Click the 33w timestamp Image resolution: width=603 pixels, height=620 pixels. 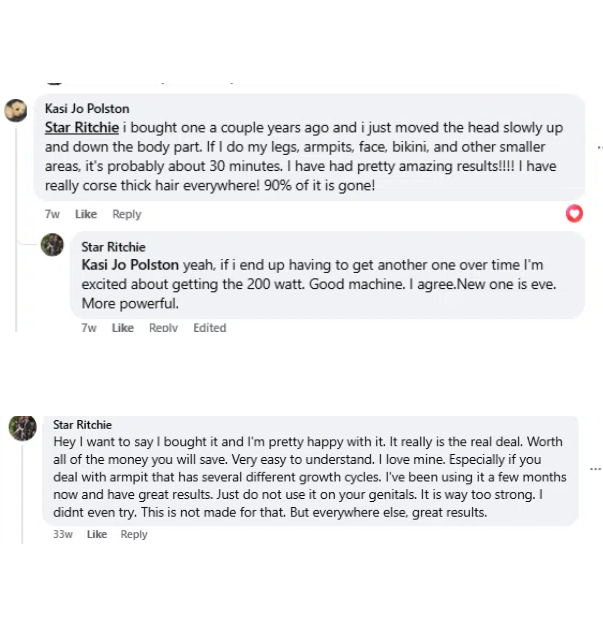coord(62,534)
